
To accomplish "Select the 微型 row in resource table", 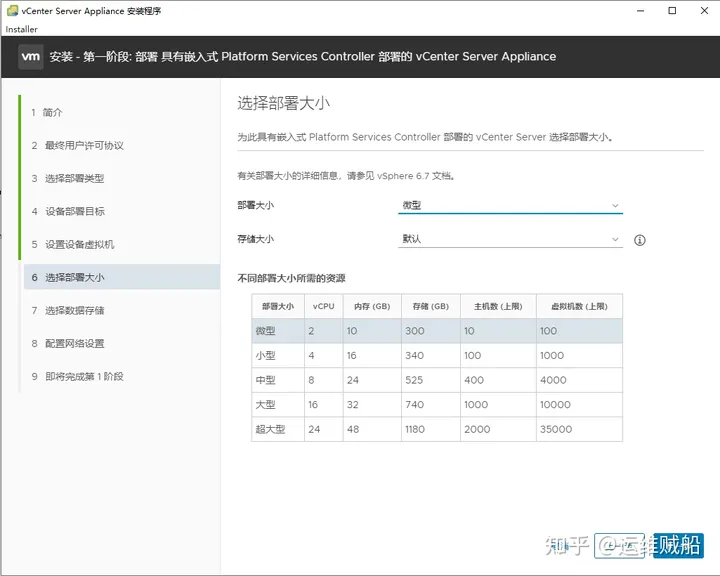I will click(436, 331).
